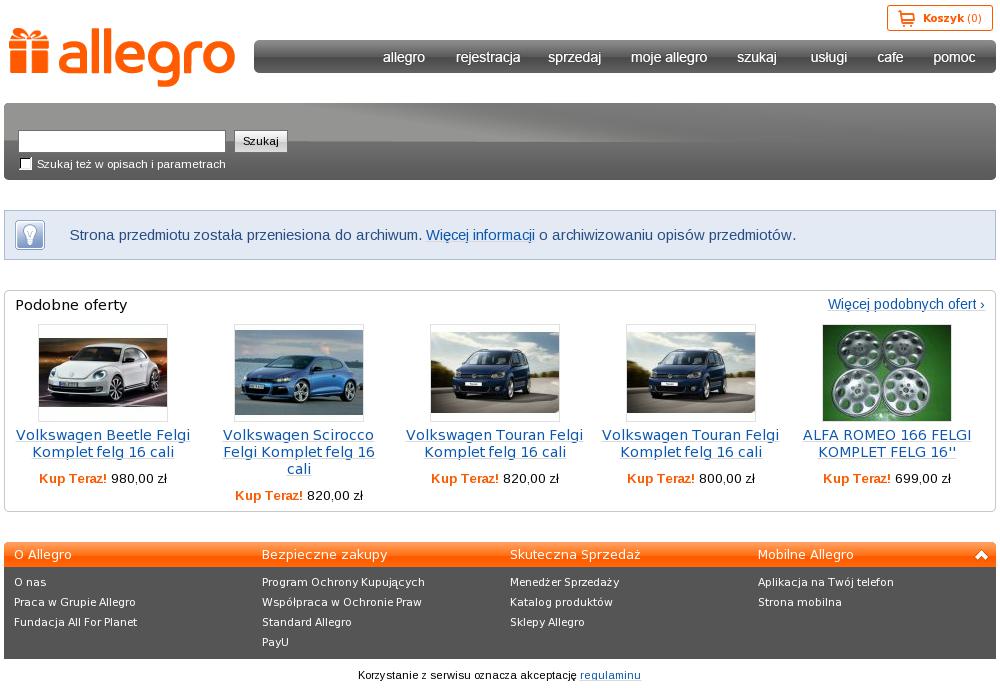The image size is (1000, 695).
Task: Open the rejestracja menu item
Action: coord(488,57)
